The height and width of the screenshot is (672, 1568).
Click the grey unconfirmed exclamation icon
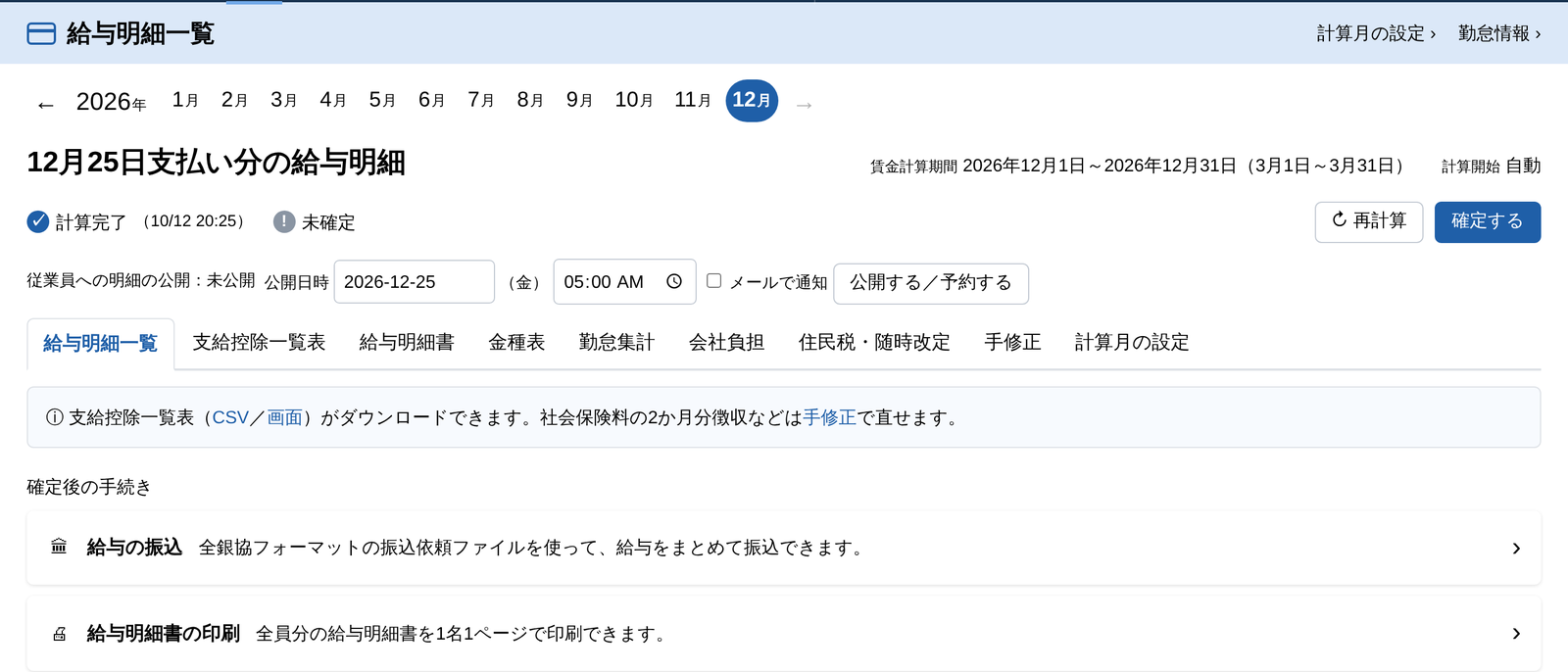284,221
